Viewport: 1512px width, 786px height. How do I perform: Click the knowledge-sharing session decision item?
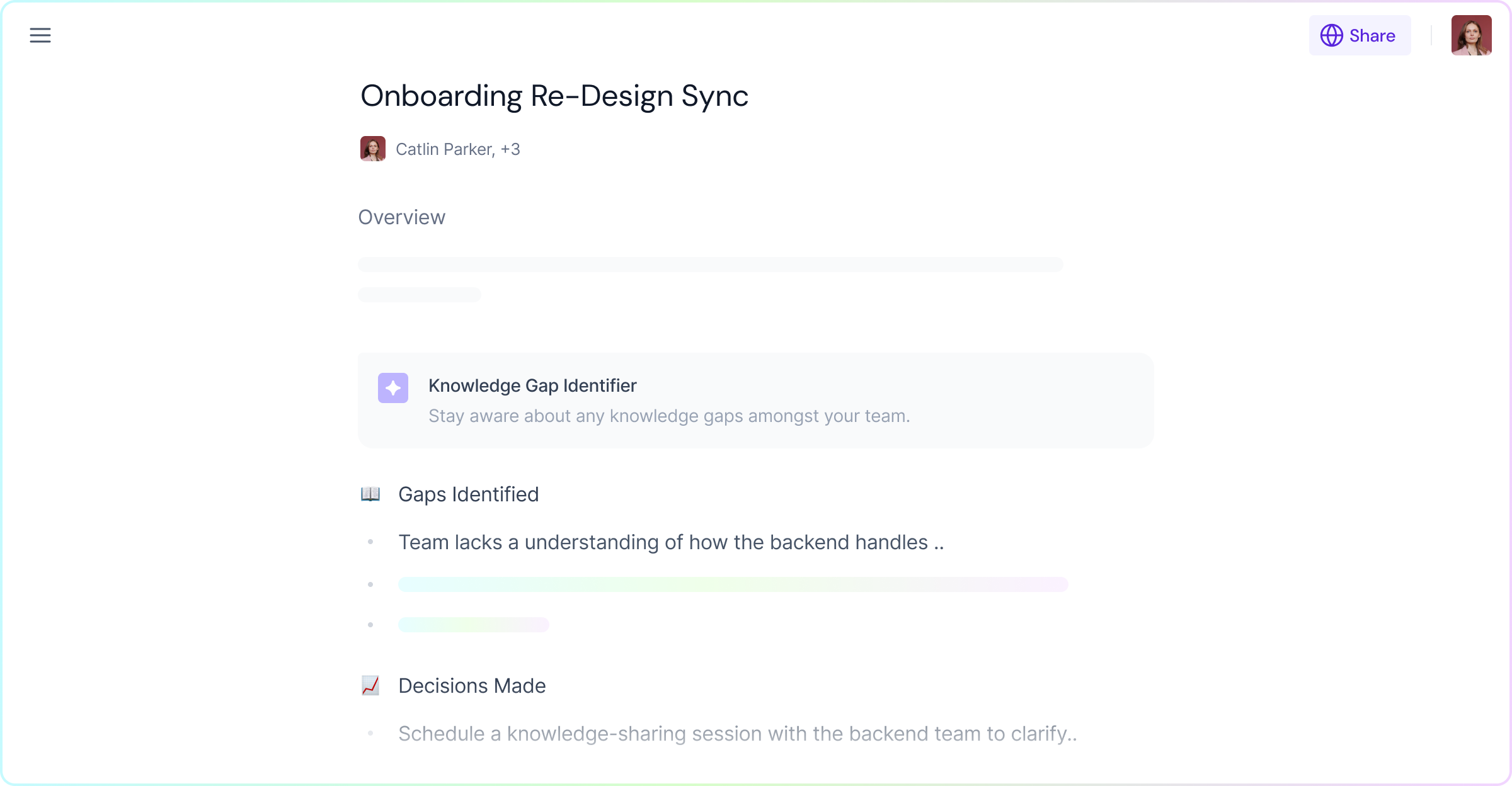[x=737, y=734]
